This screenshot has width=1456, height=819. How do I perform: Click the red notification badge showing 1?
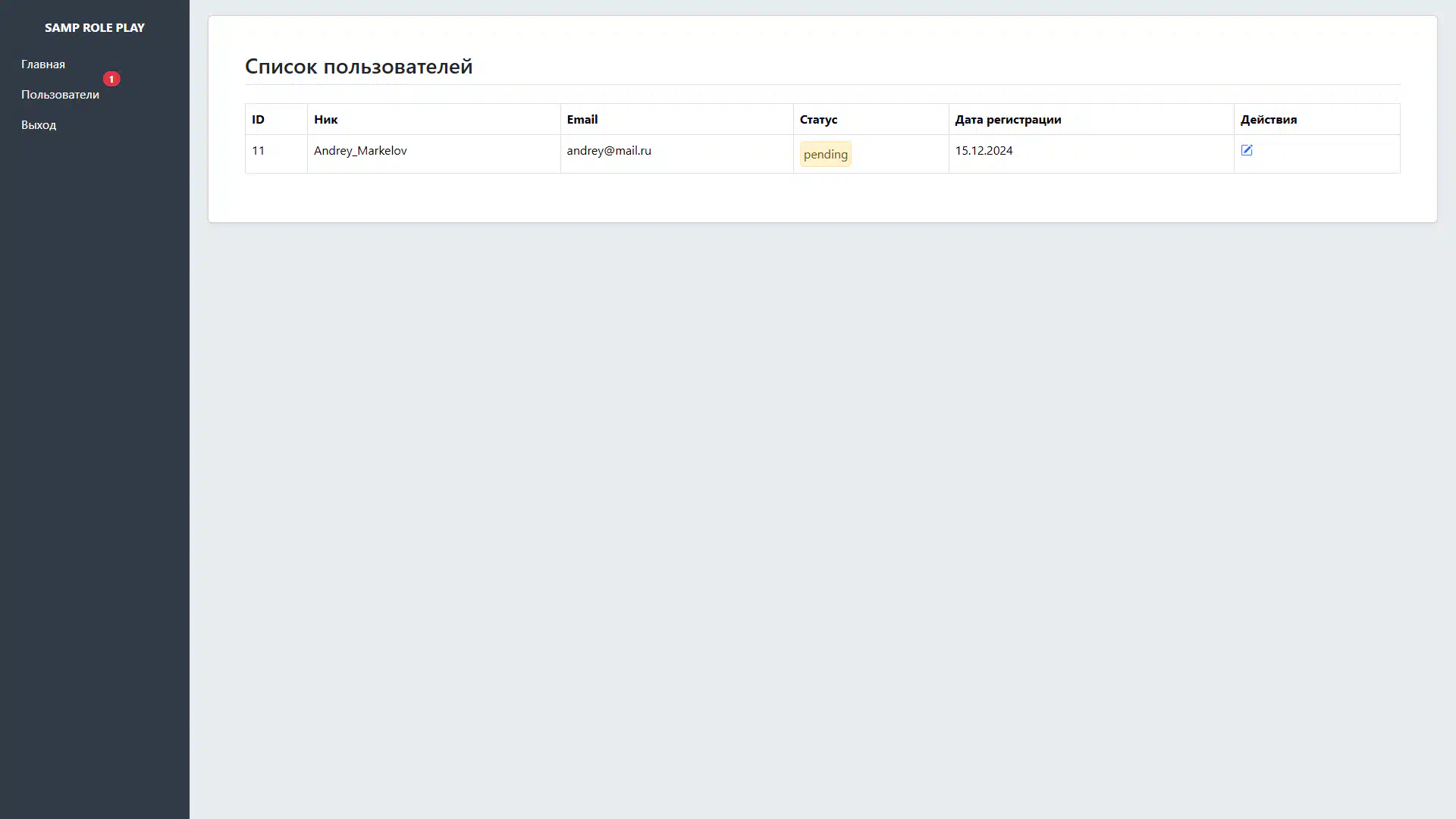(111, 79)
